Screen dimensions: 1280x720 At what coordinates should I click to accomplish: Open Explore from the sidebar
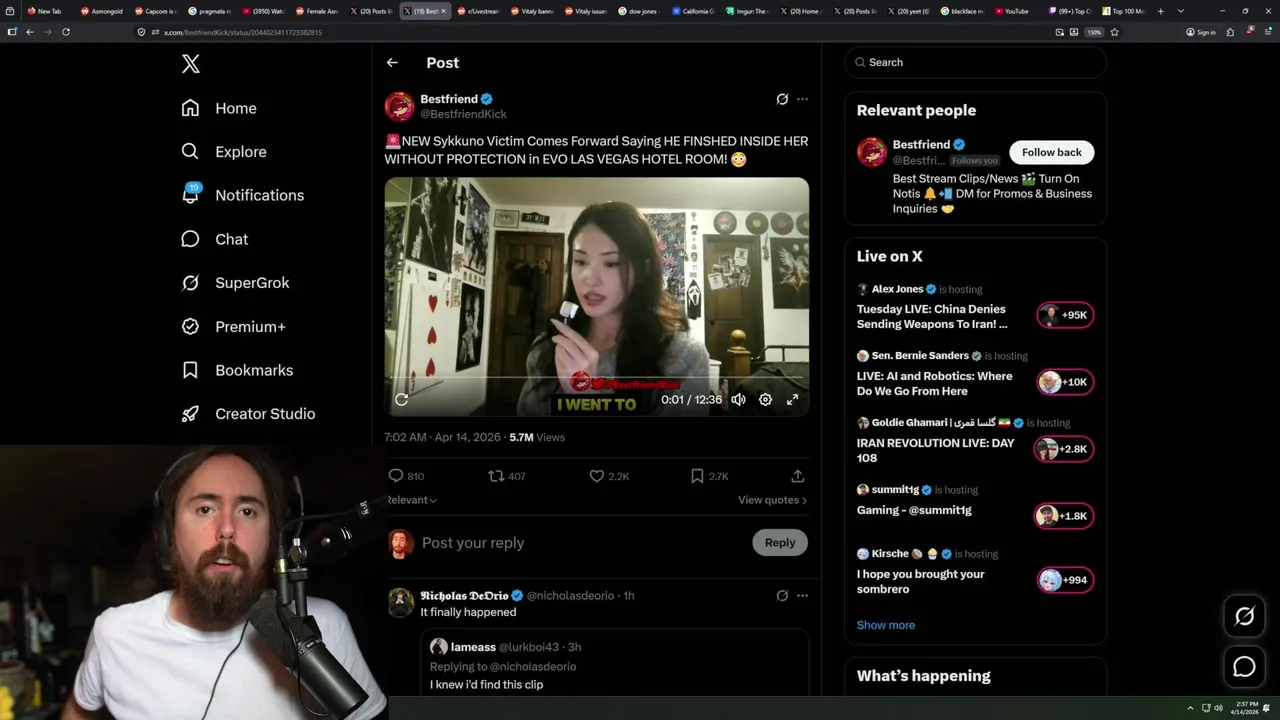click(224, 152)
